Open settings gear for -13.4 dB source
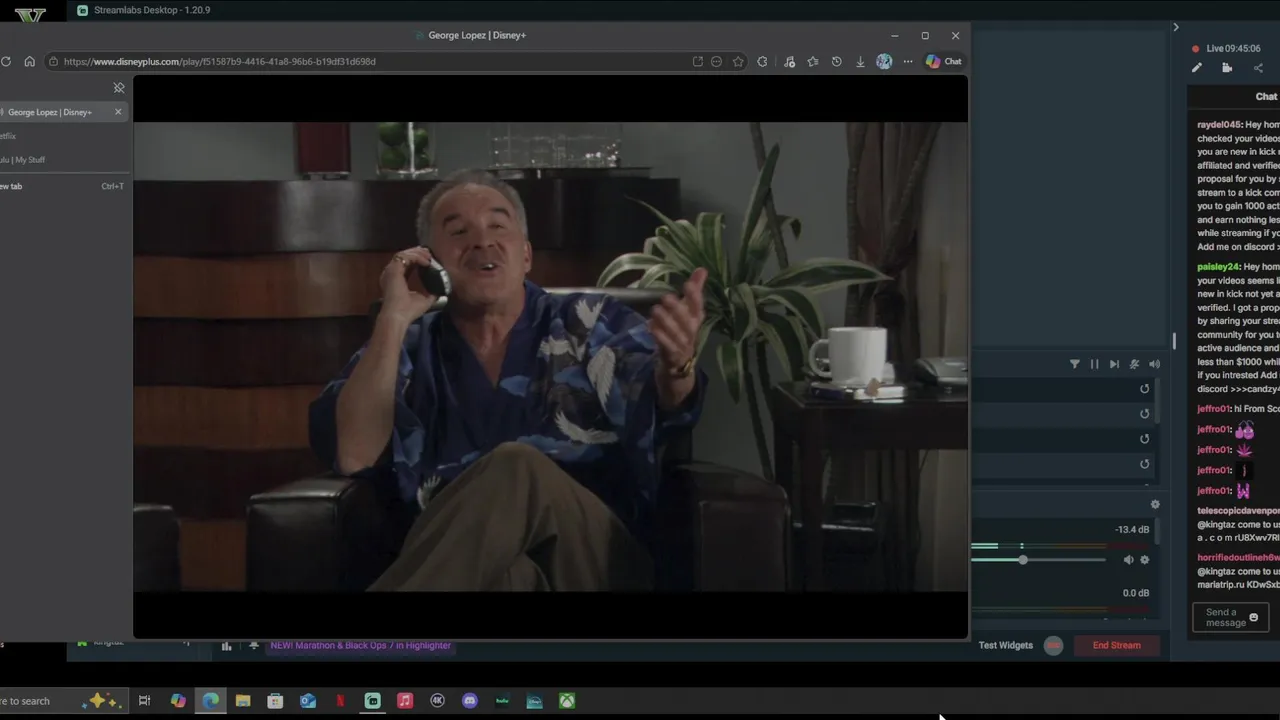This screenshot has width=1280, height=720. tap(1145, 560)
